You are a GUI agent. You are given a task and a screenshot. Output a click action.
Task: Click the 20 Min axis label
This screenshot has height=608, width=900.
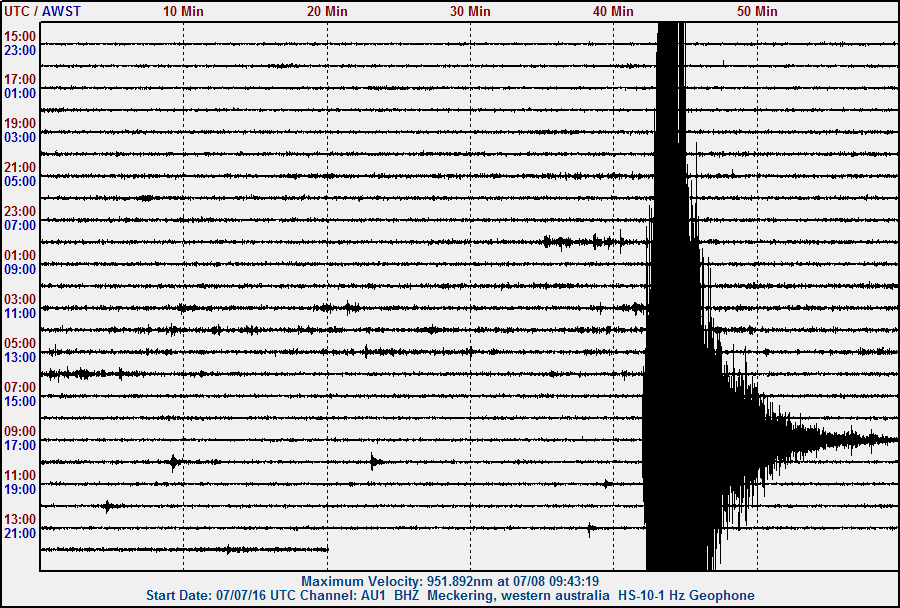click(327, 11)
